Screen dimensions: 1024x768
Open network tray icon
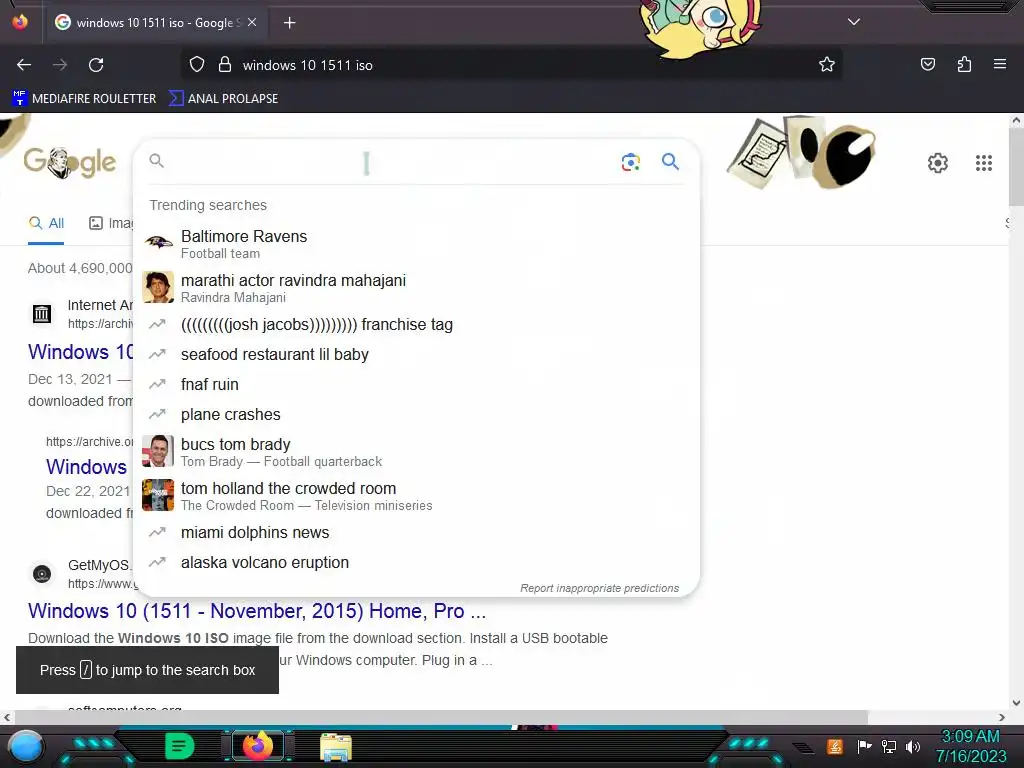point(889,746)
